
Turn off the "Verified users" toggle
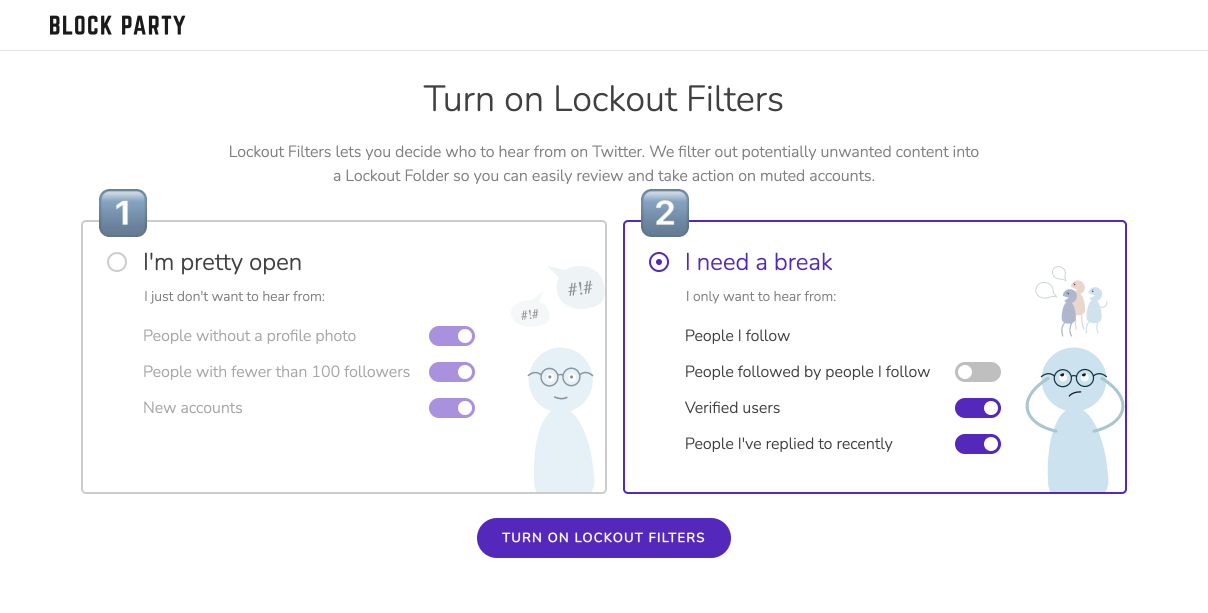pos(978,408)
